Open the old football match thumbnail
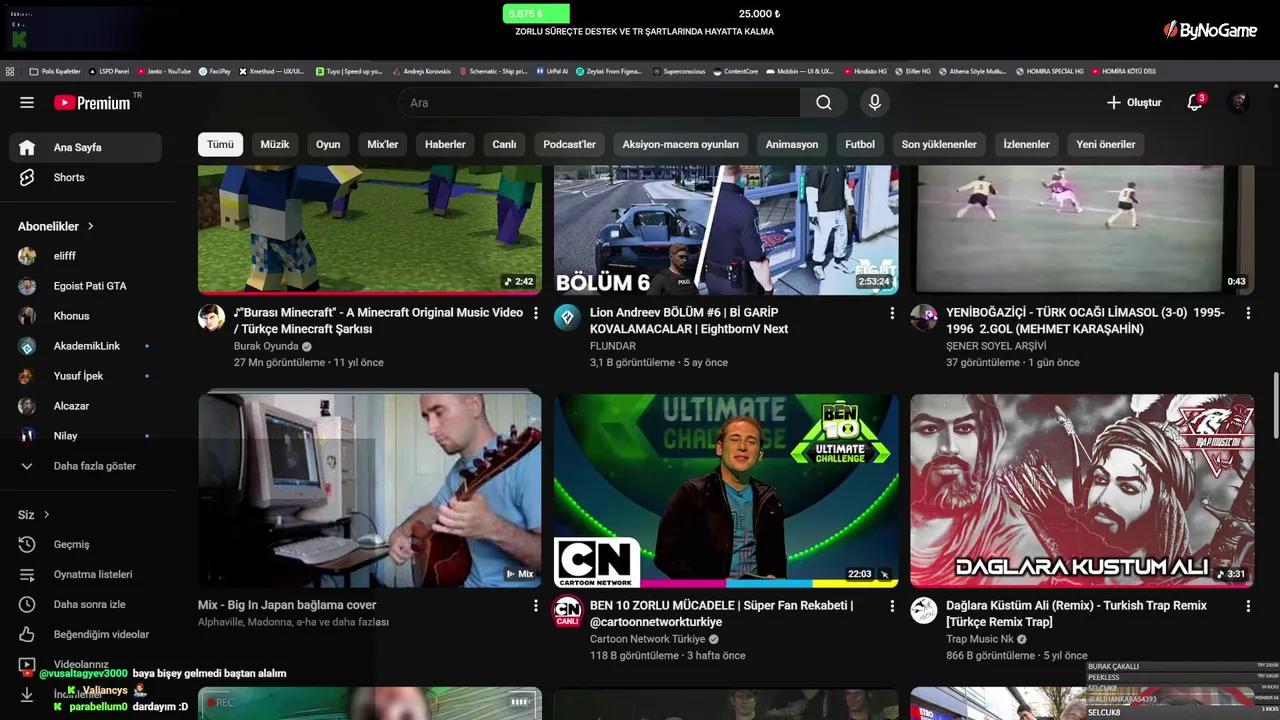This screenshot has width=1280, height=720. (1082, 230)
